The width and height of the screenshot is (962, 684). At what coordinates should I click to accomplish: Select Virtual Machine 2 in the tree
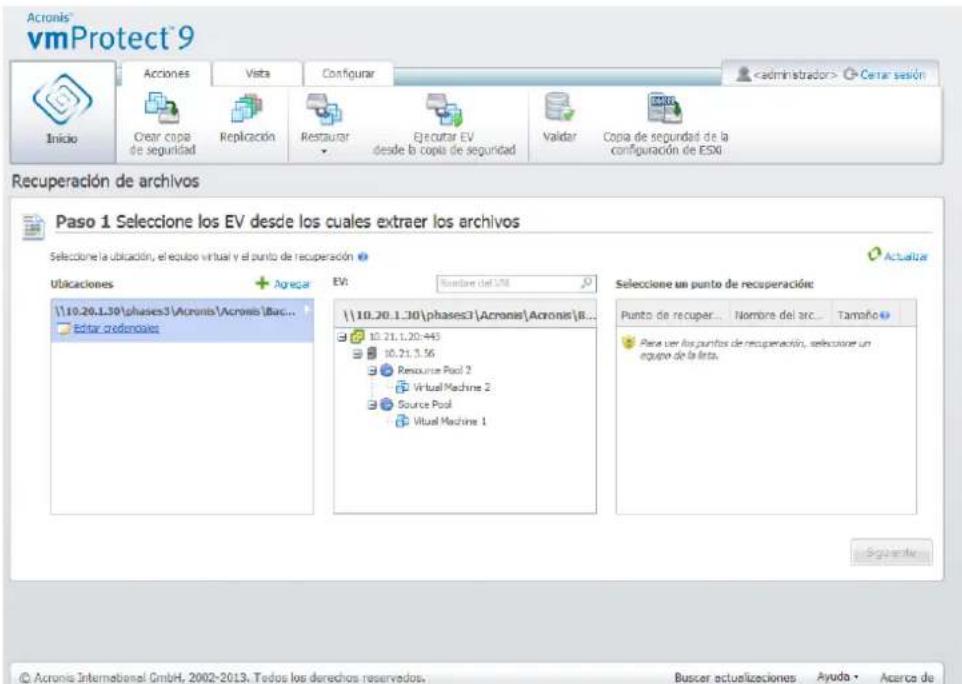[x=452, y=387]
